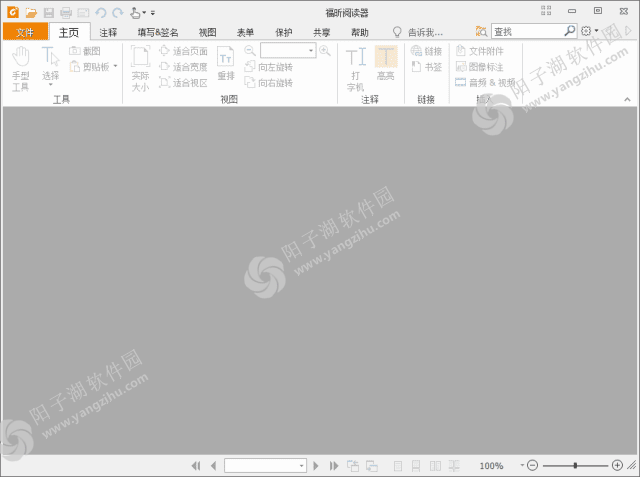The image size is (640, 477).
Task: Click the next view icon in status bar
Action: pos(371,466)
